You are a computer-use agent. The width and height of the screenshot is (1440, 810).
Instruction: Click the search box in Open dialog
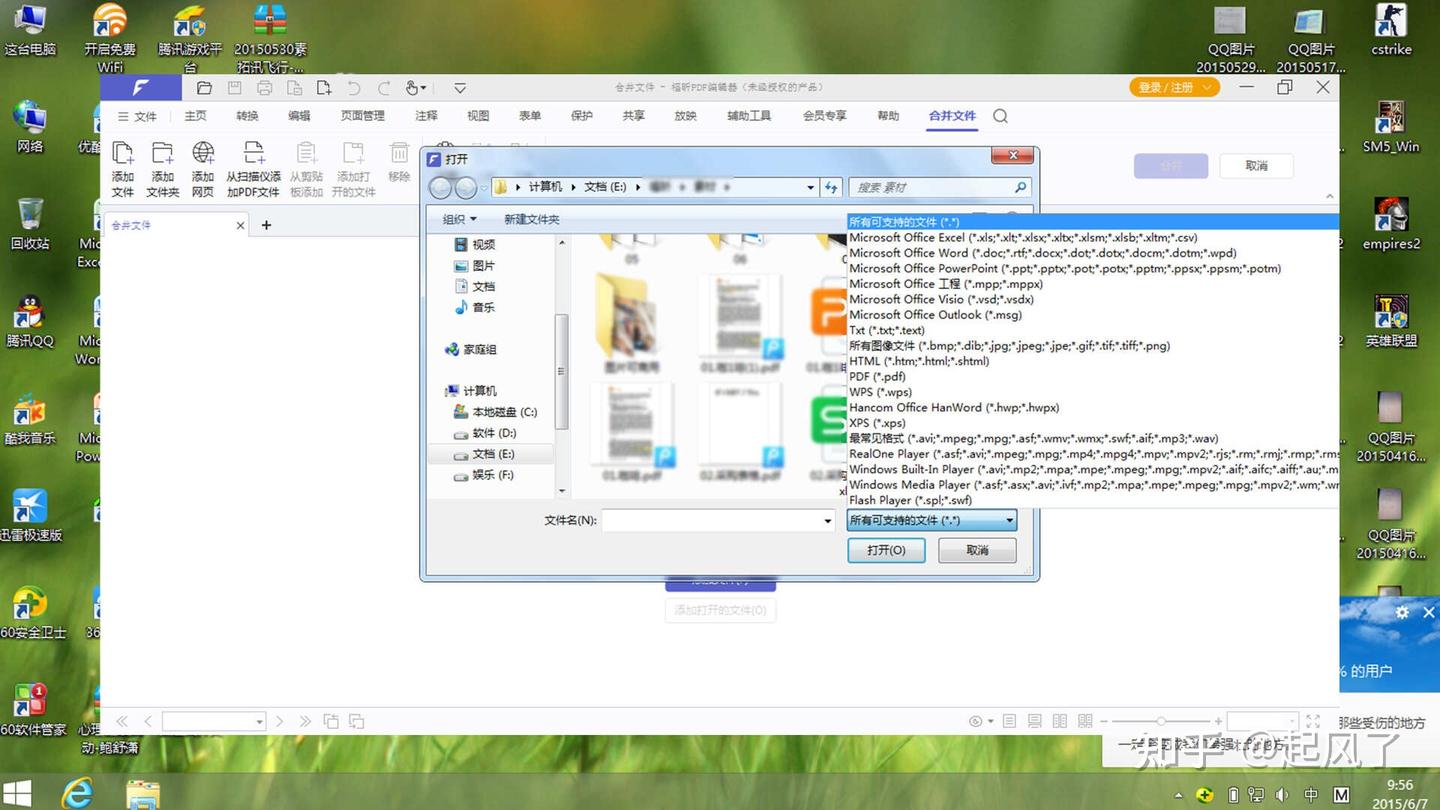[x=939, y=187]
